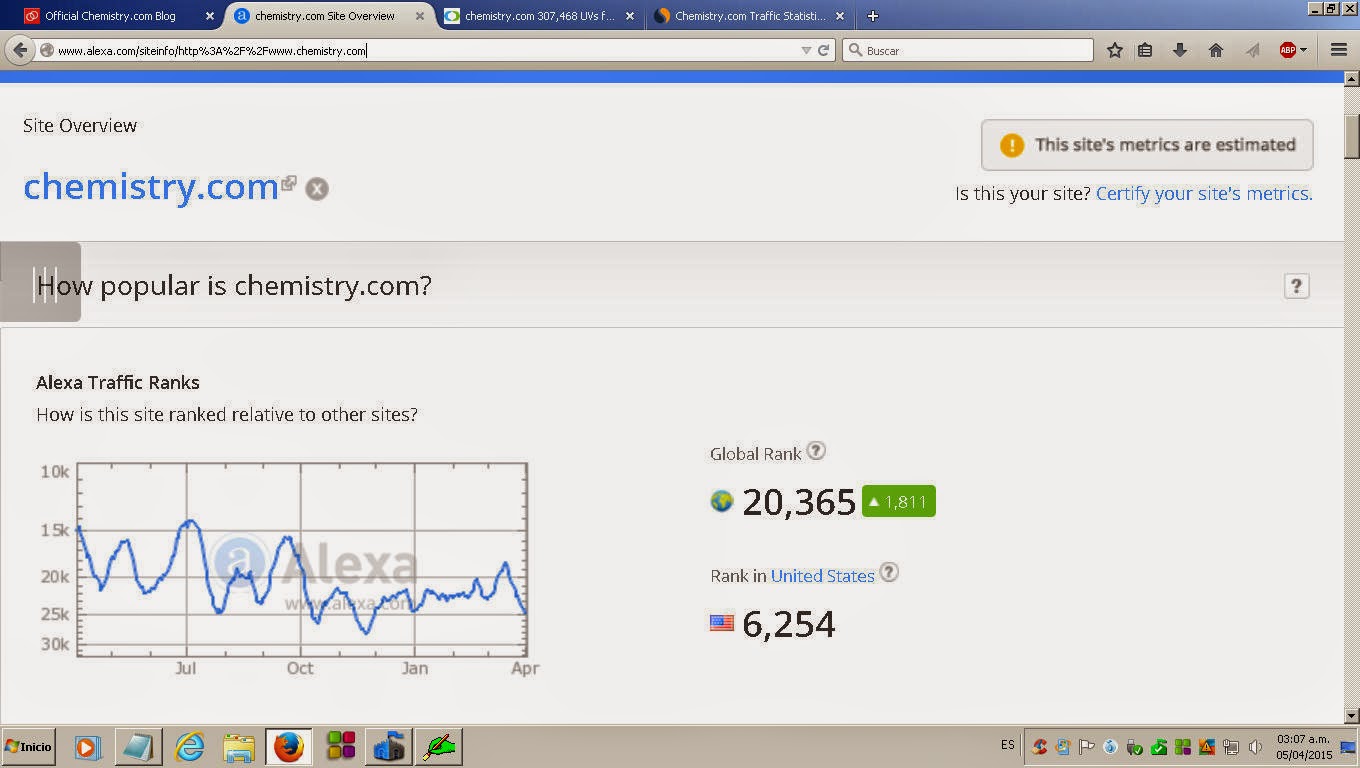Close the Chemistry.com Traffic Statistics tab

pos(839,16)
